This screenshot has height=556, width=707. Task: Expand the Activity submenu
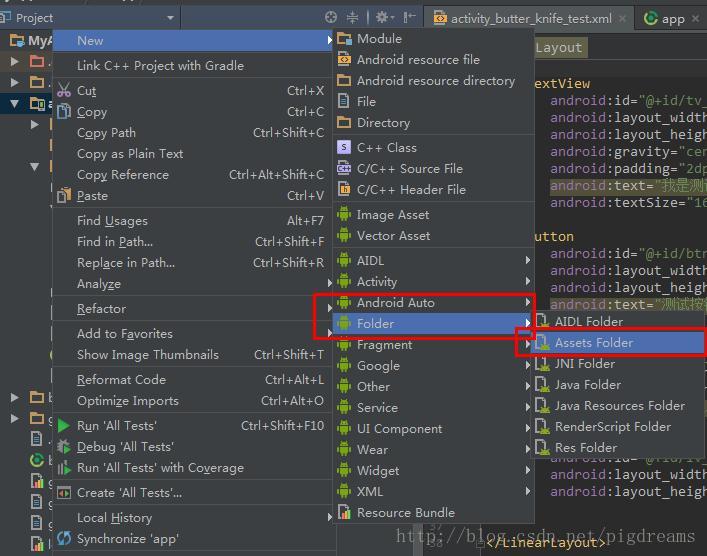[433, 282]
